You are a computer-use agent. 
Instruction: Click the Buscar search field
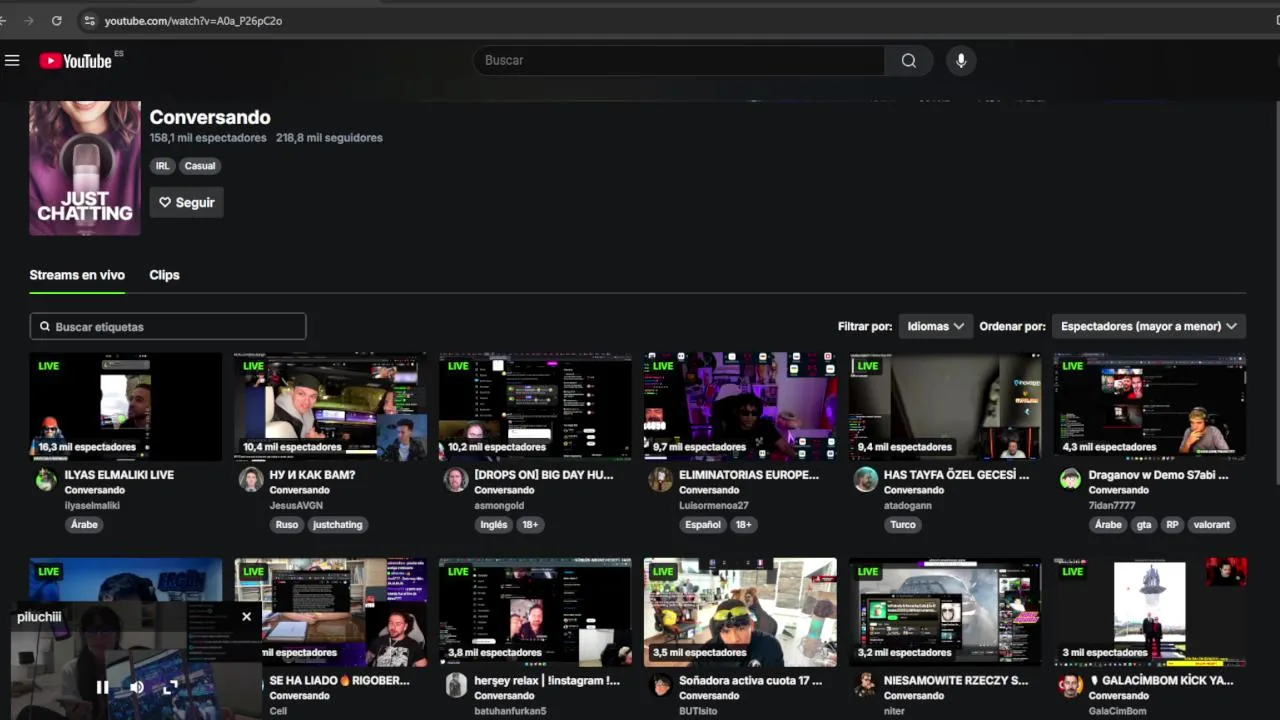point(679,61)
